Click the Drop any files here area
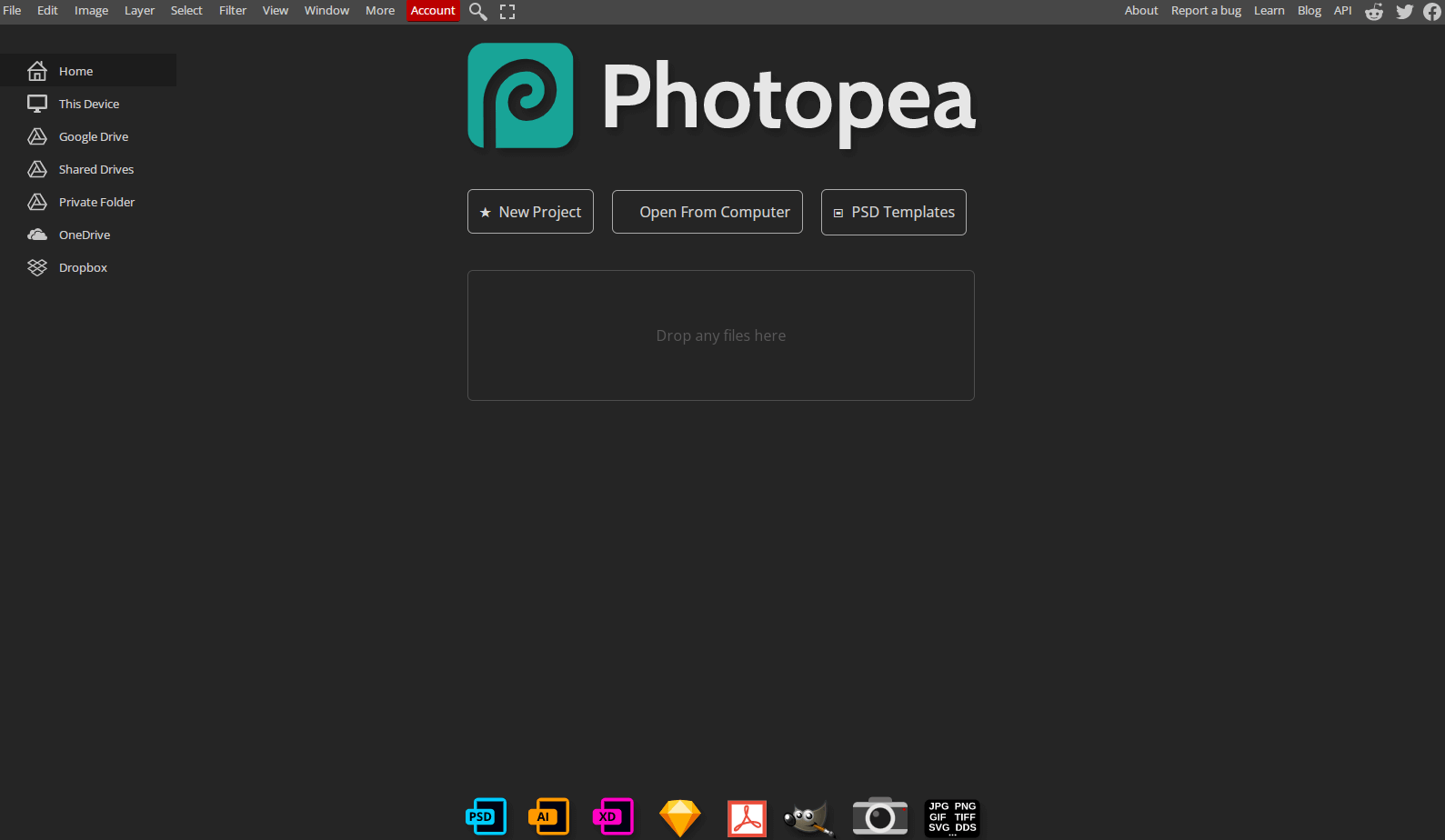This screenshot has width=1445, height=840. click(721, 335)
